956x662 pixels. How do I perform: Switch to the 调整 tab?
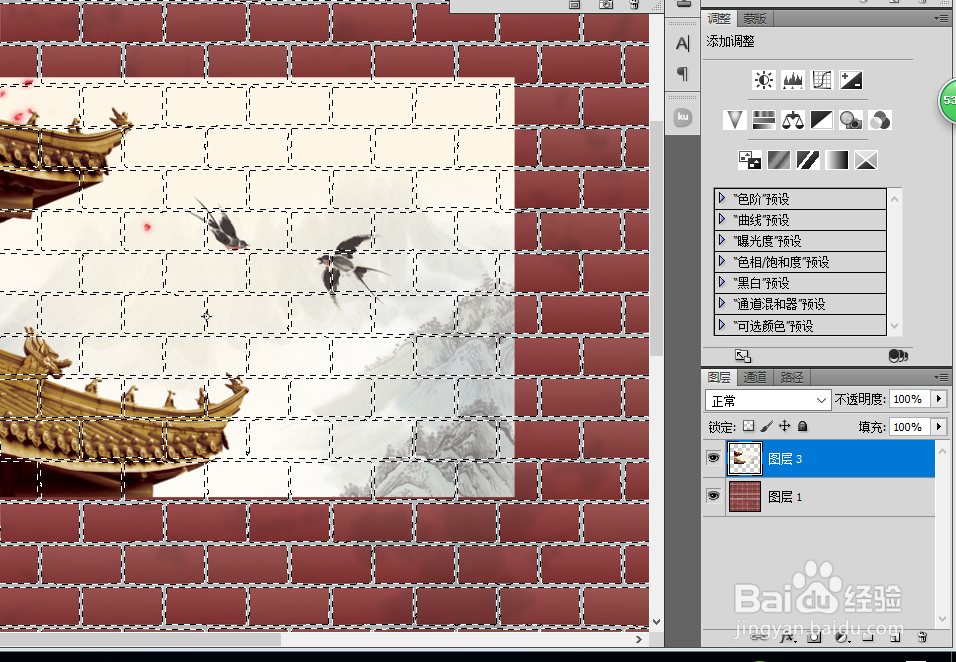point(719,19)
